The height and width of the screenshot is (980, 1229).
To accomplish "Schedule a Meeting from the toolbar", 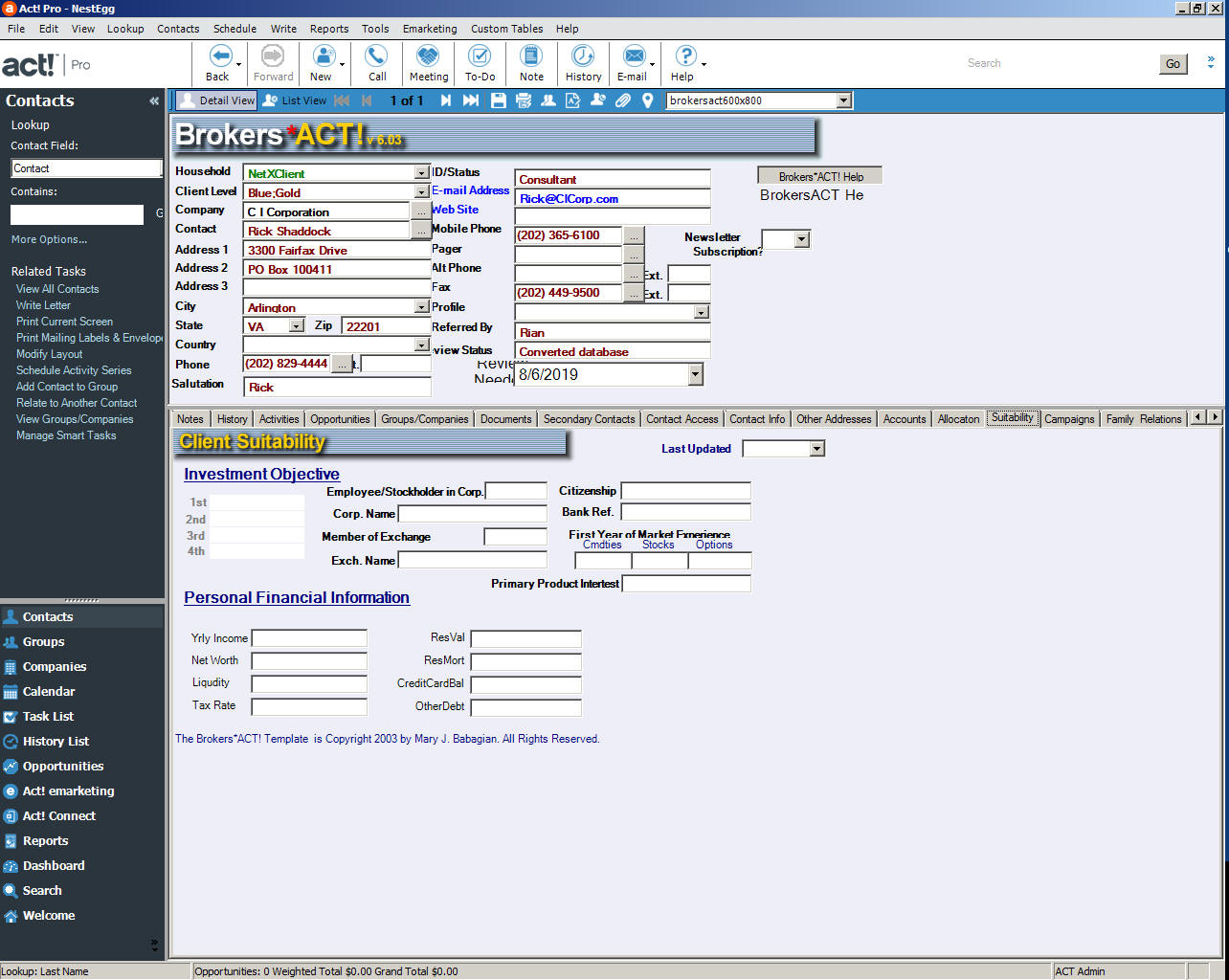I will [x=428, y=56].
